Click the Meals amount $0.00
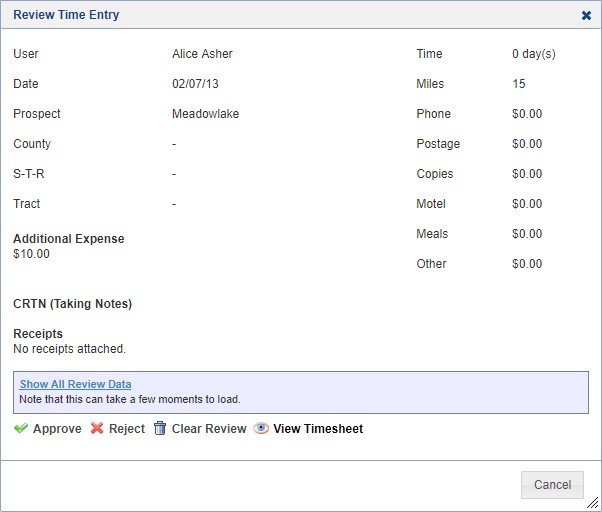 tap(527, 233)
